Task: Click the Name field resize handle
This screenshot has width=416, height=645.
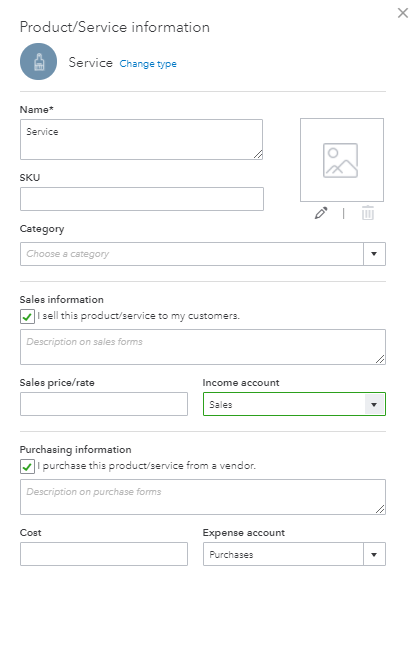Action: (258, 154)
